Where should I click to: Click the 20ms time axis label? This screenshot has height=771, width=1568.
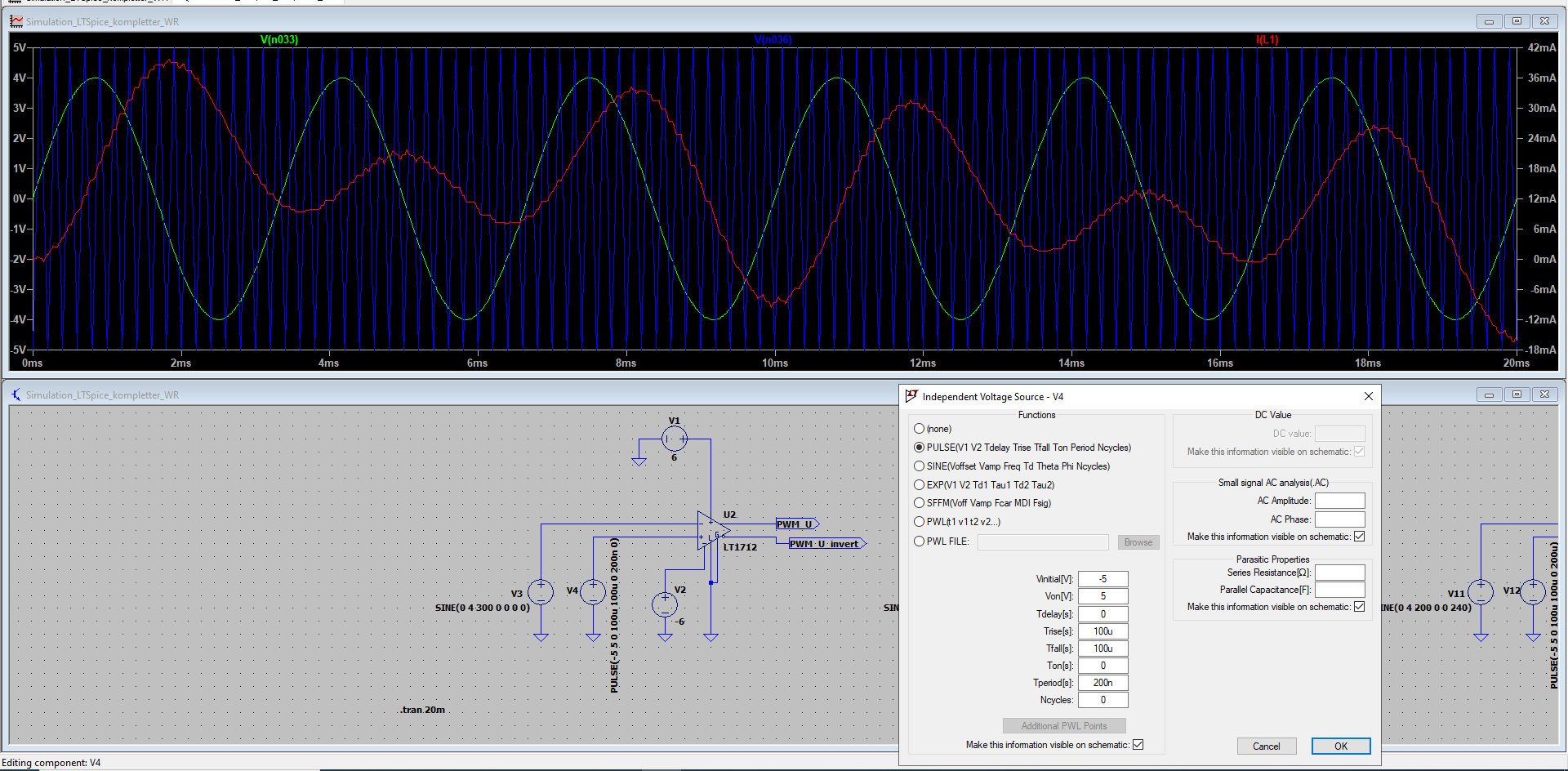tap(1517, 363)
